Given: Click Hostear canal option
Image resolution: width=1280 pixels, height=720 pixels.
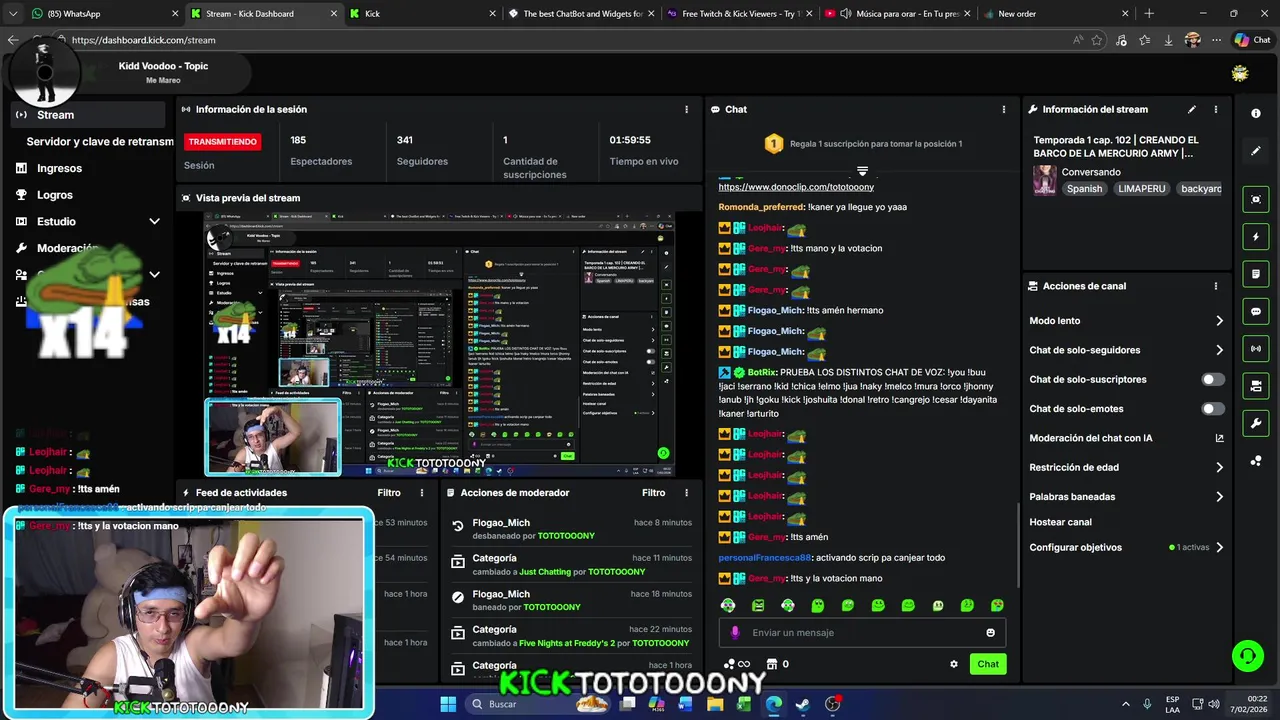Looking at the screenshot, I should (1060, 522).
